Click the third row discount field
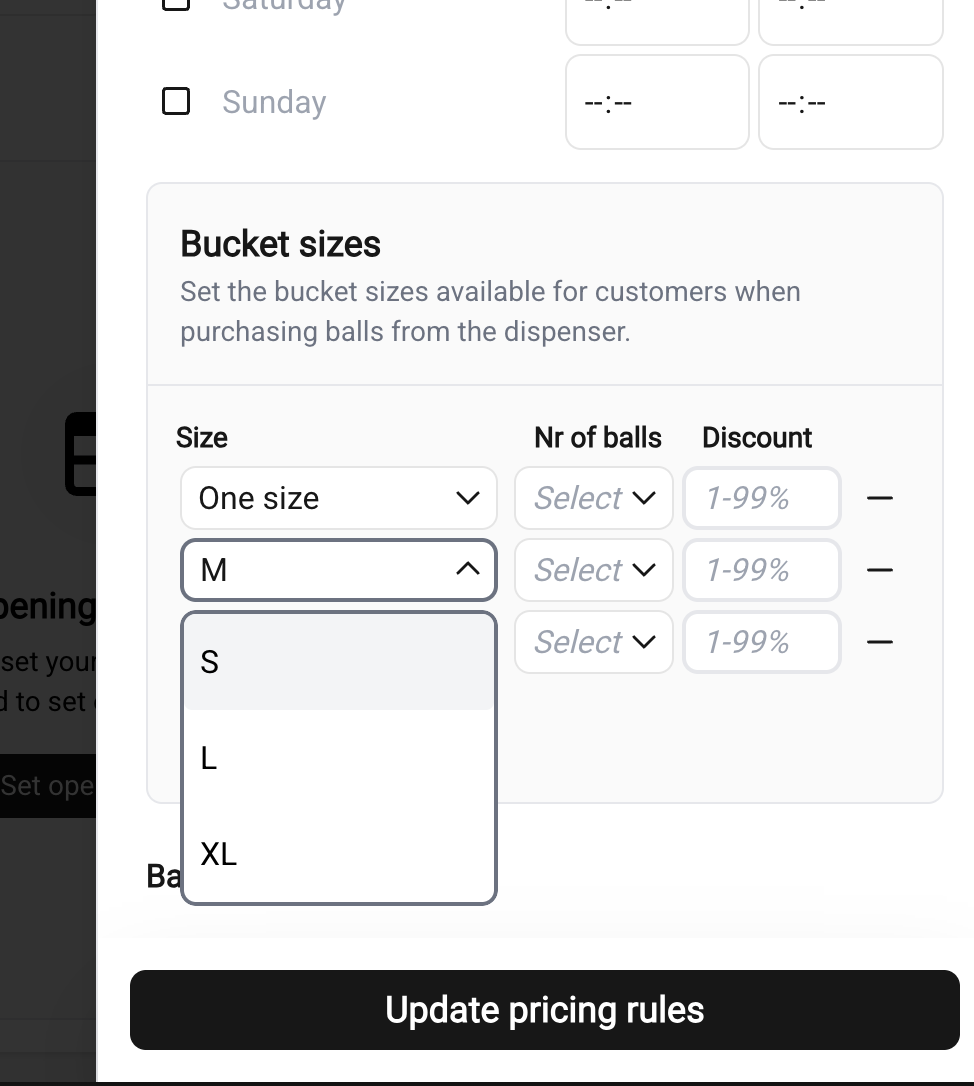The width and height of the screenshot is (974, 1086). point(761,642)
